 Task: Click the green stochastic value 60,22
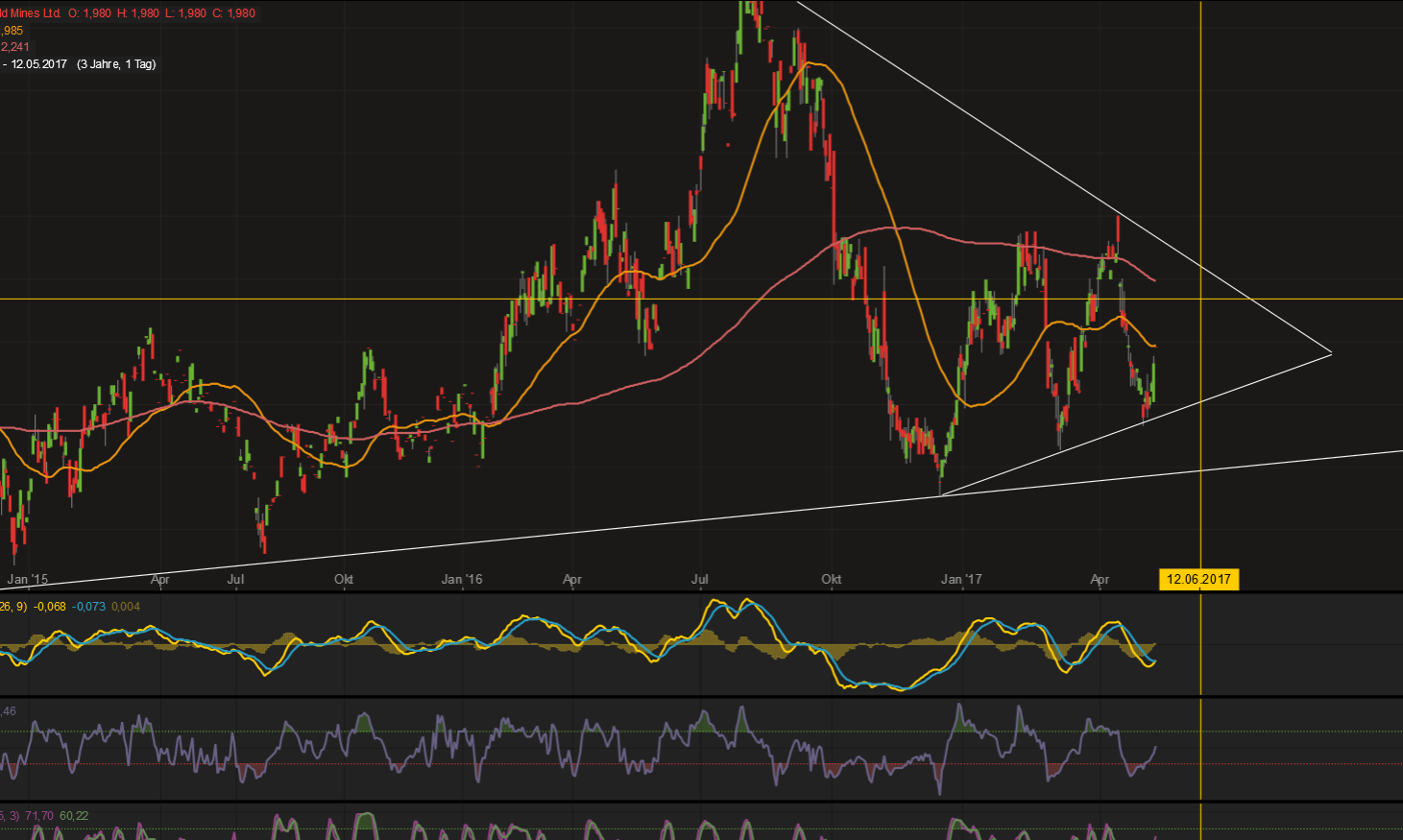coord(74,816)
